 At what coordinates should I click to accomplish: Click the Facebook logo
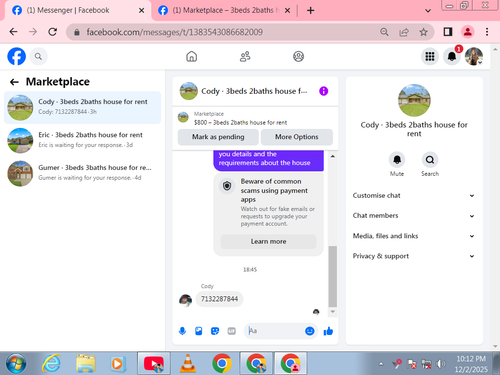[x=16, y=56]
